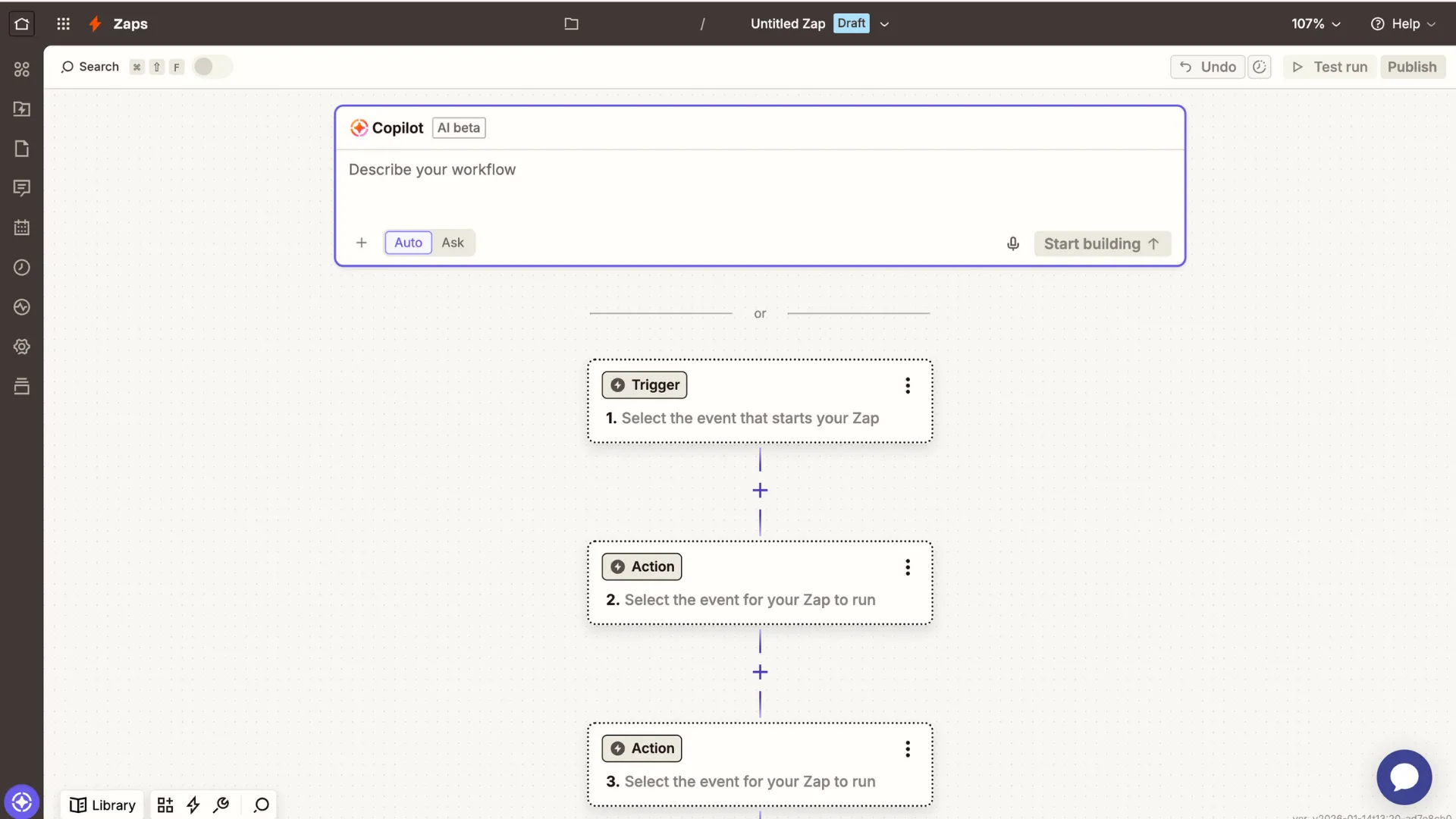Expand the Untitled Zap draft dropdown
Image resolution: width=1456 pixels, height=819 pixels.
click(x=884, y=24)
